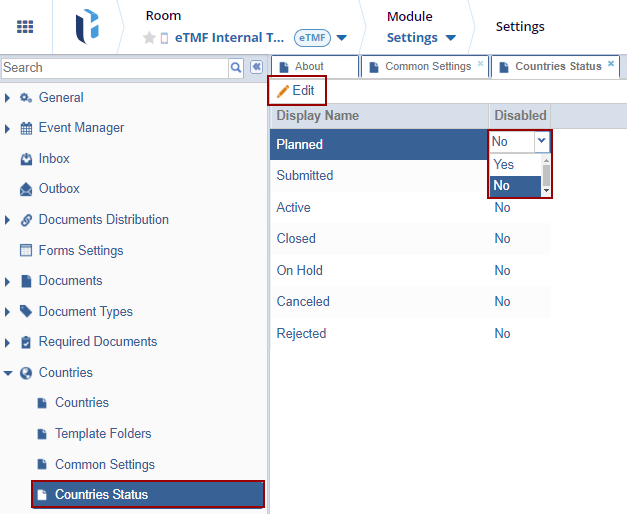627x514 pixels.
Task: Click the search magnifier icon
Action: point(236,67)
